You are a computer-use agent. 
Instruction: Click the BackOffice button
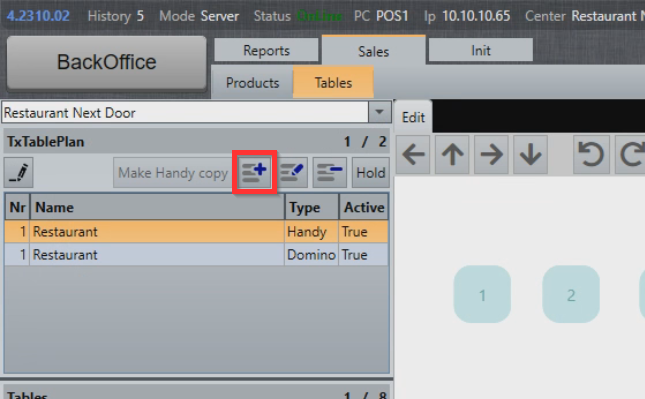(107, 62)
